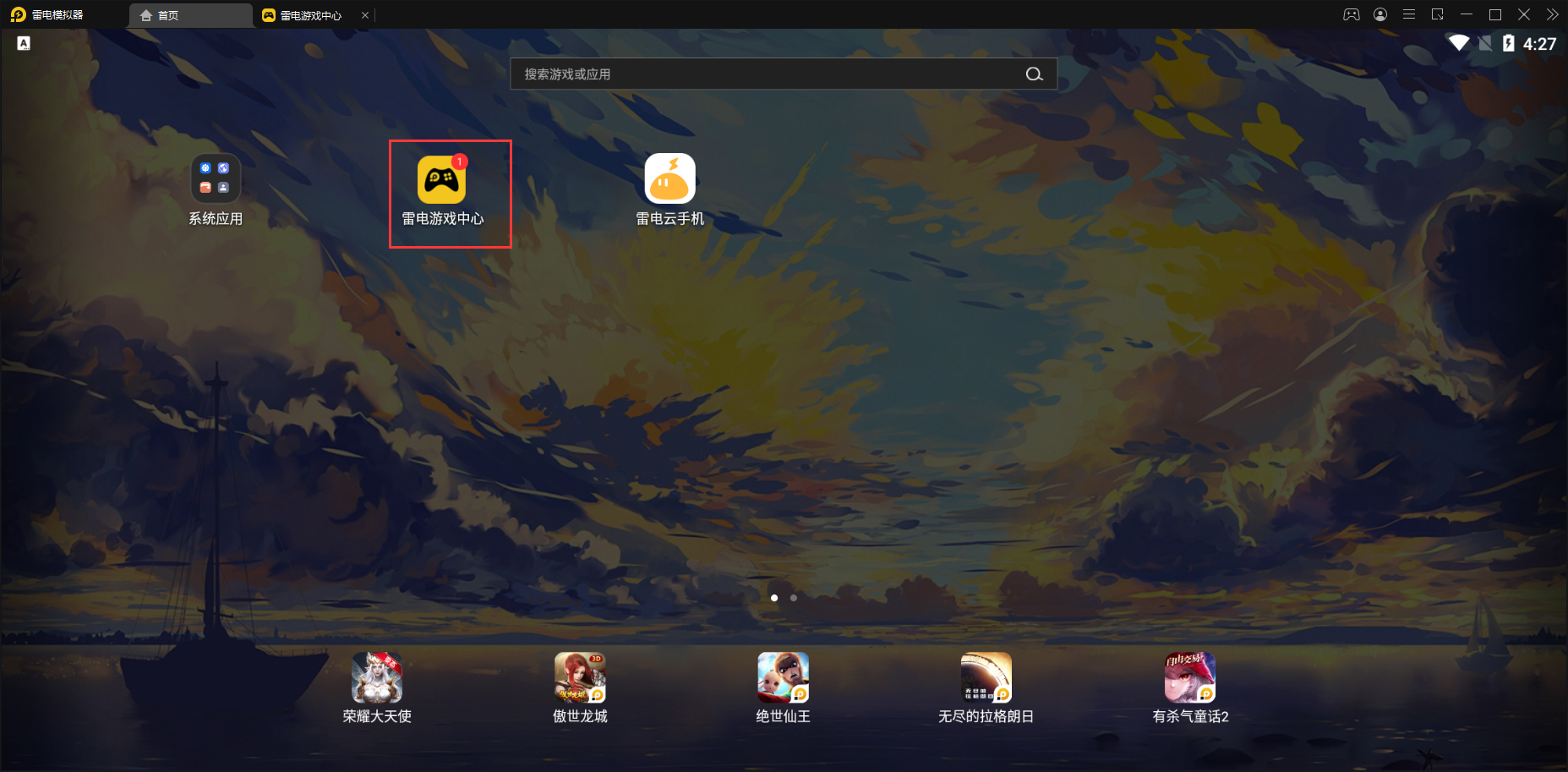Open the hamburger menu in title bar
The image size is (1568, 772).
pyautogui.click(x=1409, y=14)
